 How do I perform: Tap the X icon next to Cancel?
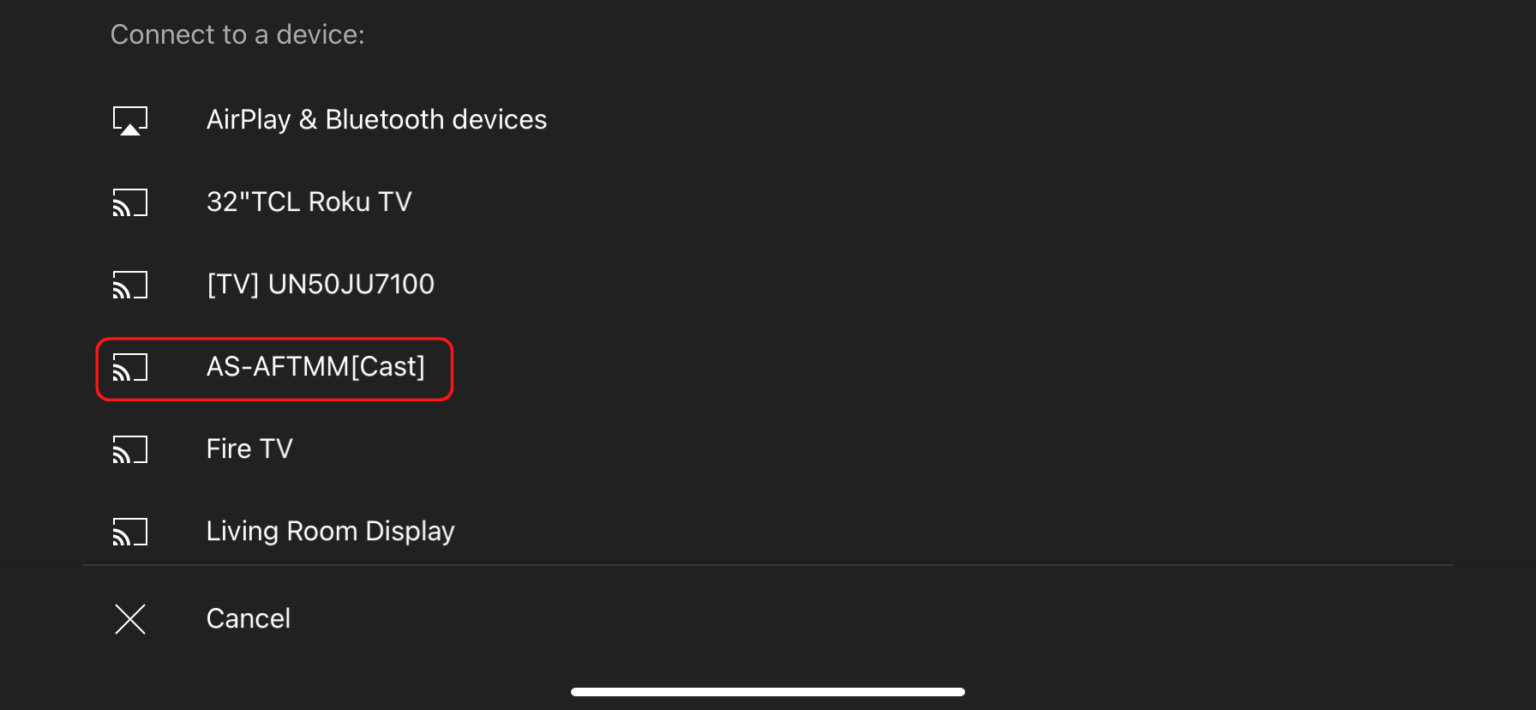[130, 618]
